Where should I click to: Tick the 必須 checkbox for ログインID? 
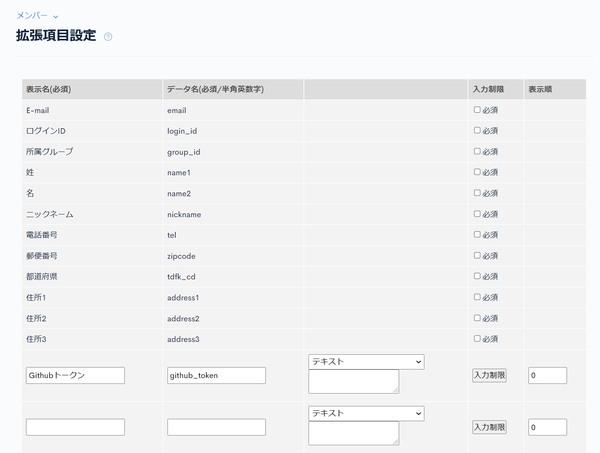[477, 130]
